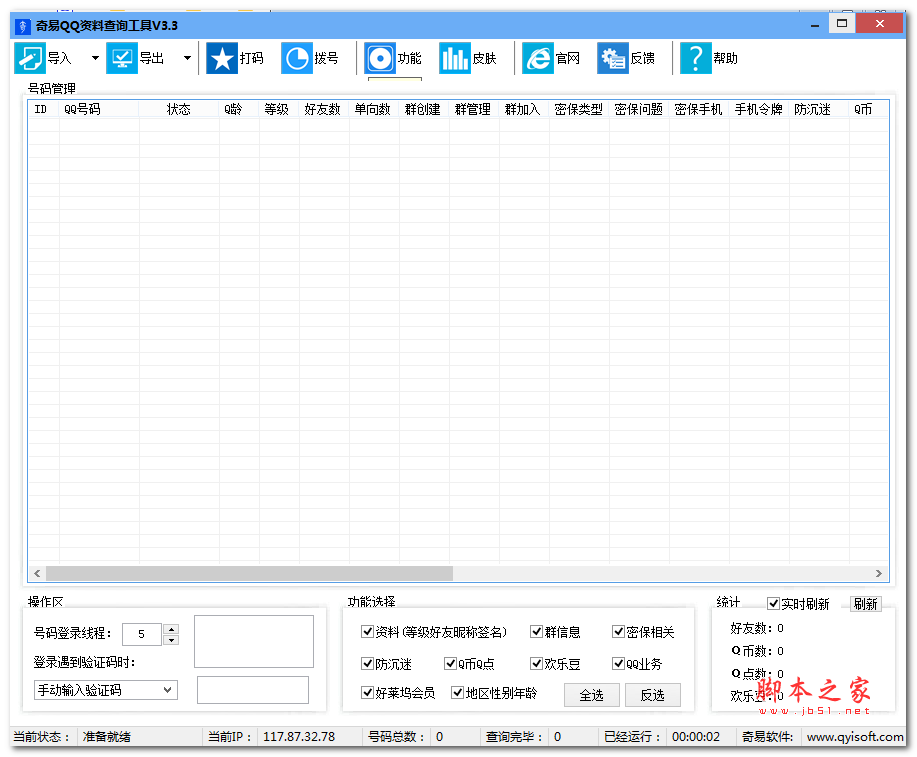Click the 帮助 help question icon
The width and height of the screenshot is (917, 757).
click(695, 58)
